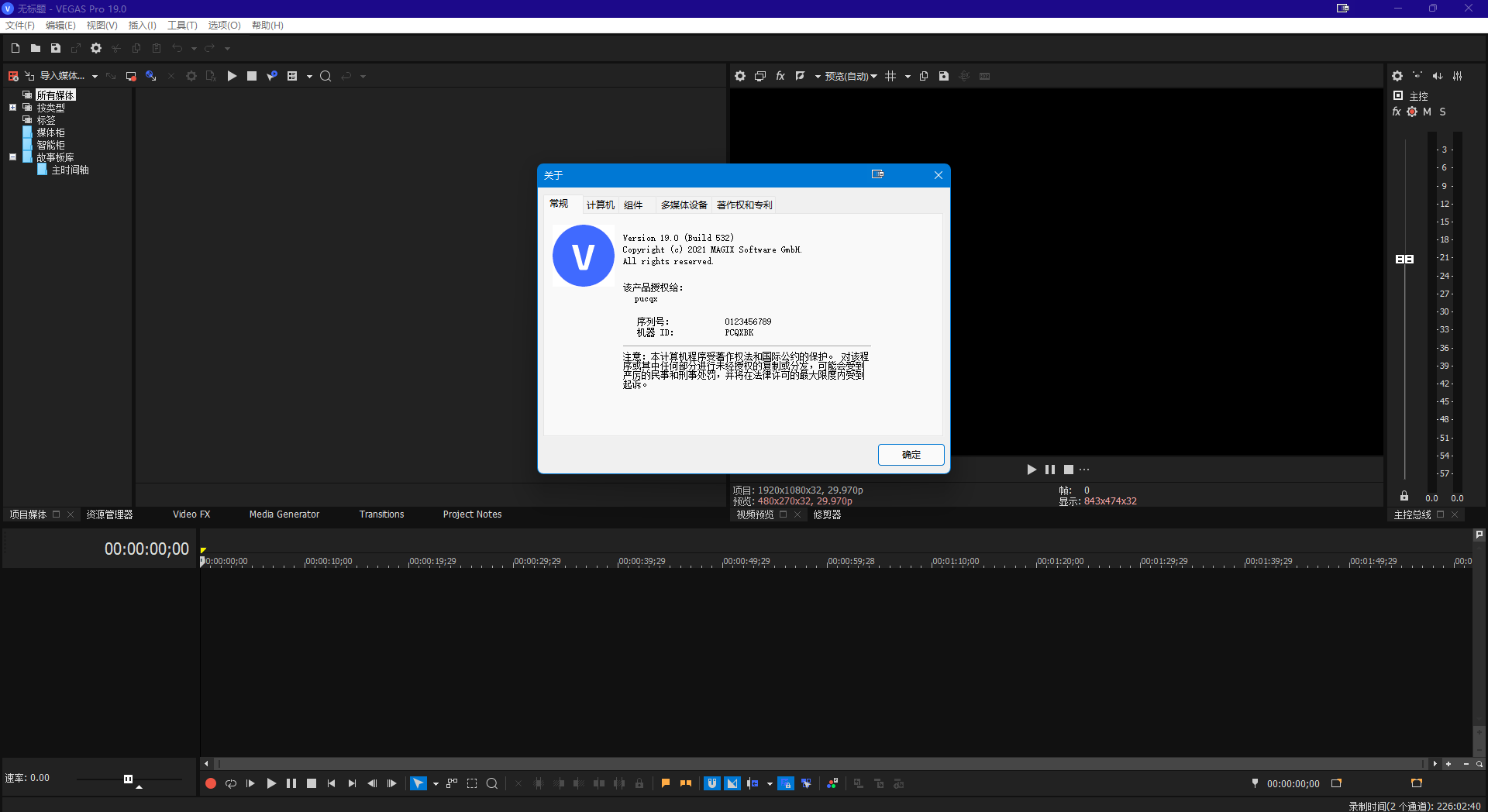Screen dimensions: 1488x812
Task: Open Video Preview settings gear icon
Action: 740,76
